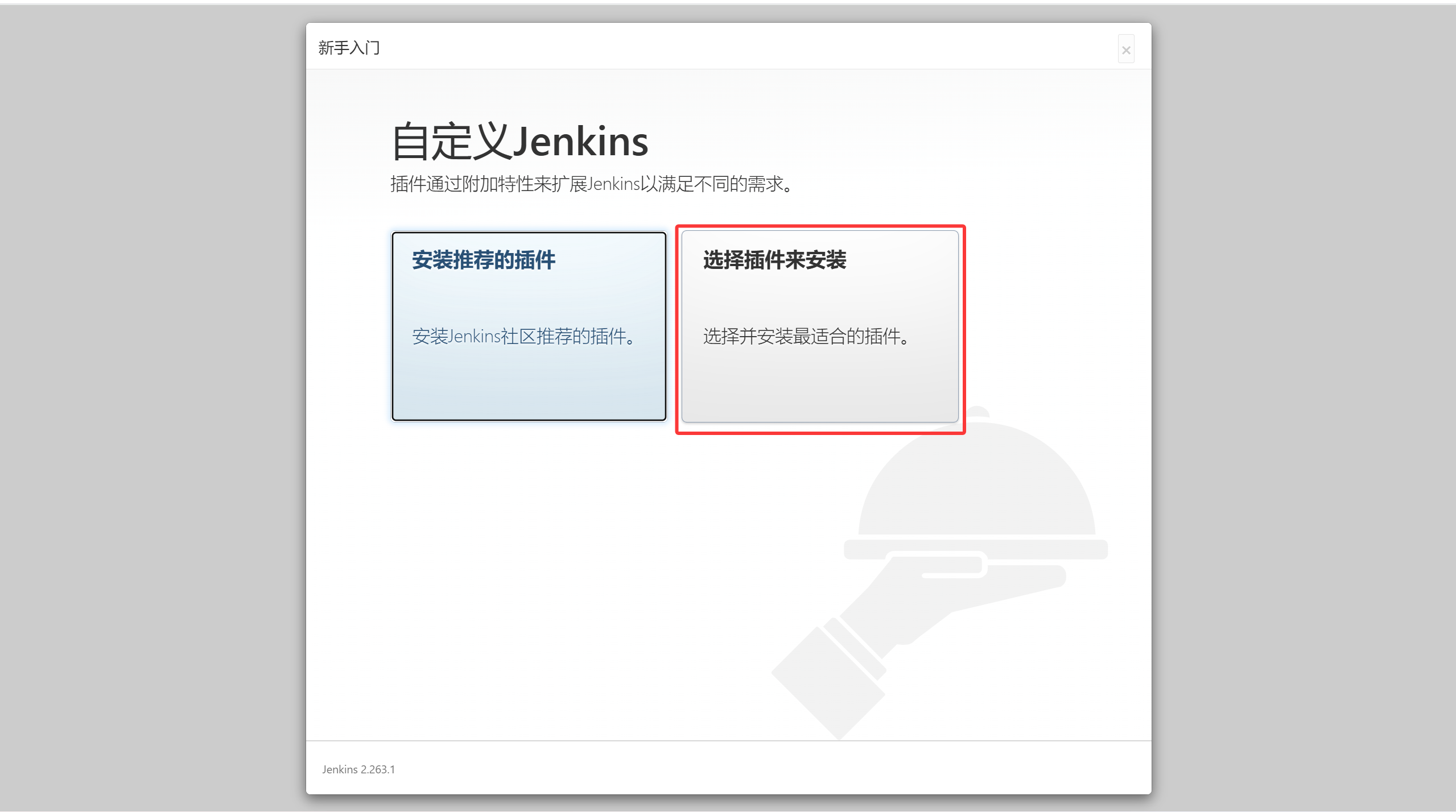
Task: Close the 新手入门 setup dialog
Action: 1125,50
